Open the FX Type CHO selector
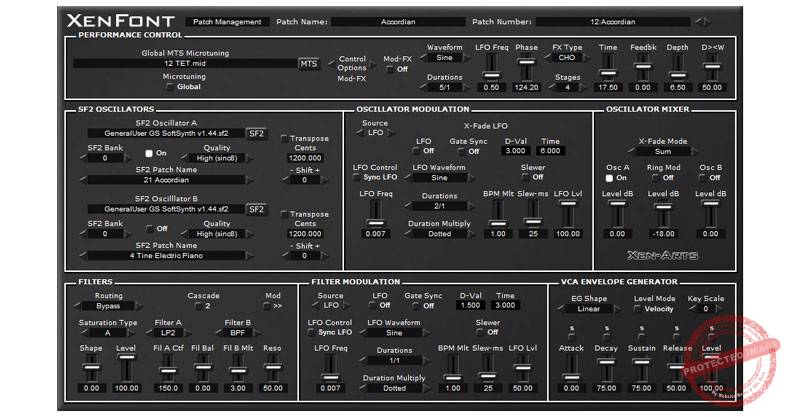 coord(565,59)
